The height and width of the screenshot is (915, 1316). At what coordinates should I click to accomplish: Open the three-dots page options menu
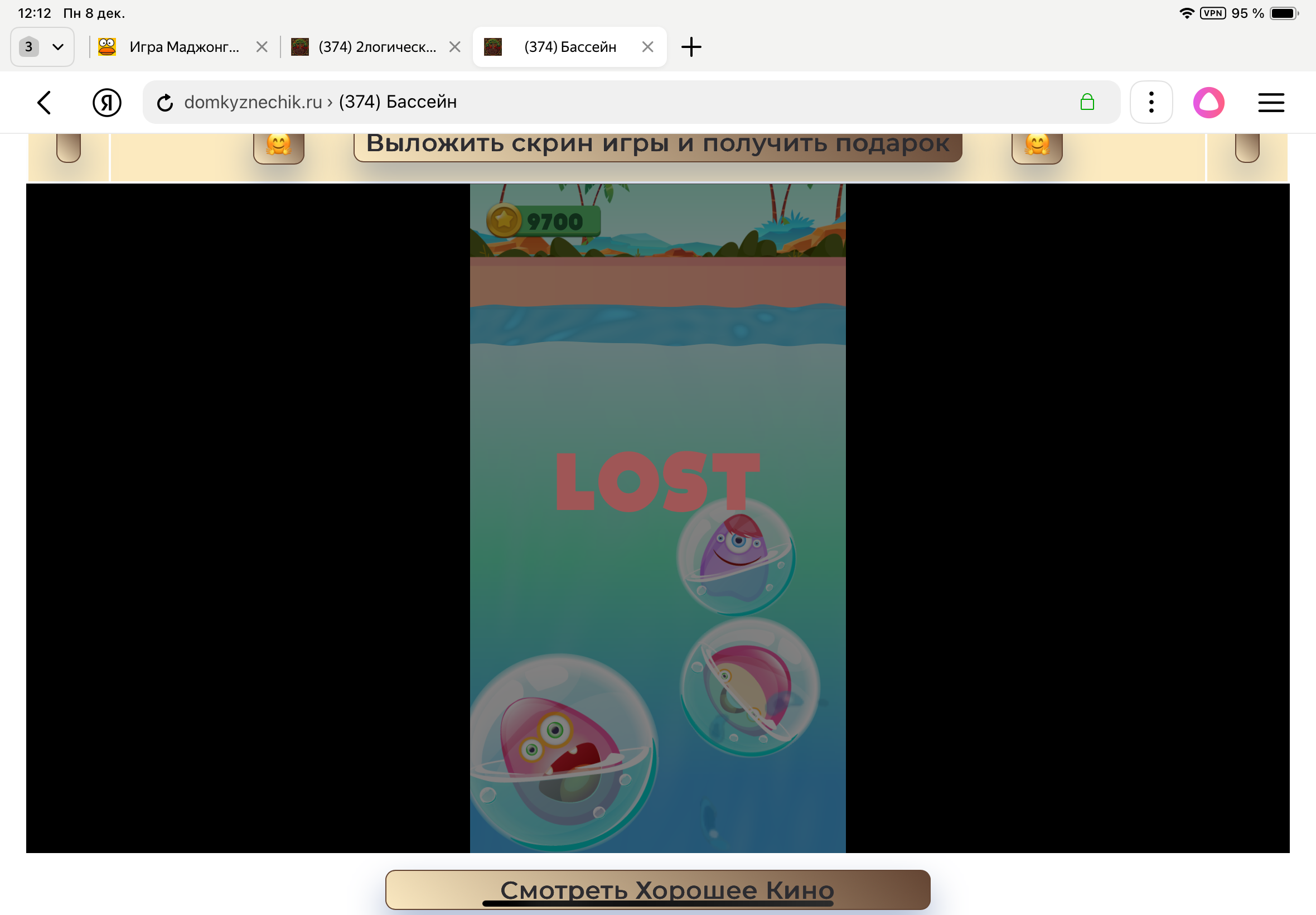(1150, 103)
